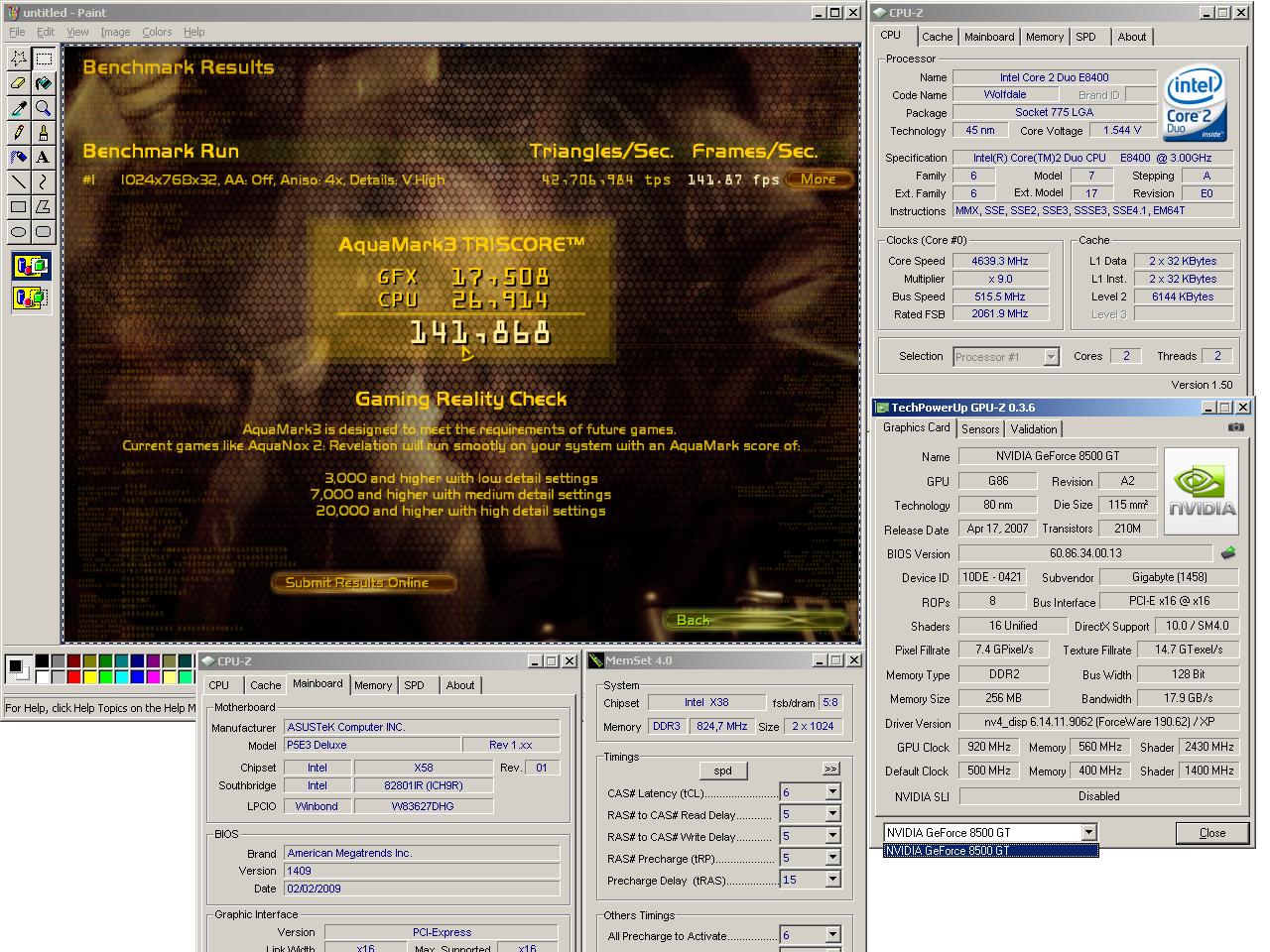Viewport: 1270px width, 952px height.
Task: Pick the Airbrush tool in Paint
Action: 19,158
